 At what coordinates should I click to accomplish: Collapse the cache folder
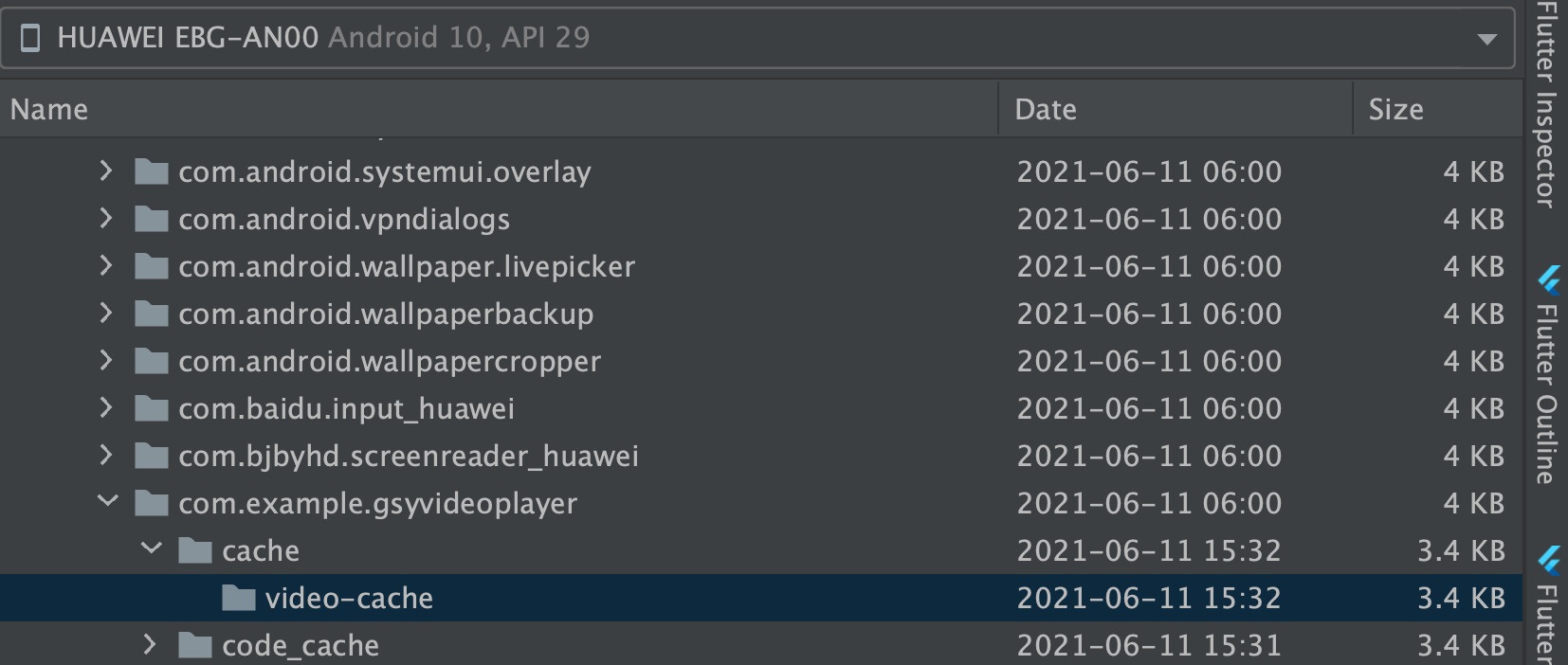[149, 550]
